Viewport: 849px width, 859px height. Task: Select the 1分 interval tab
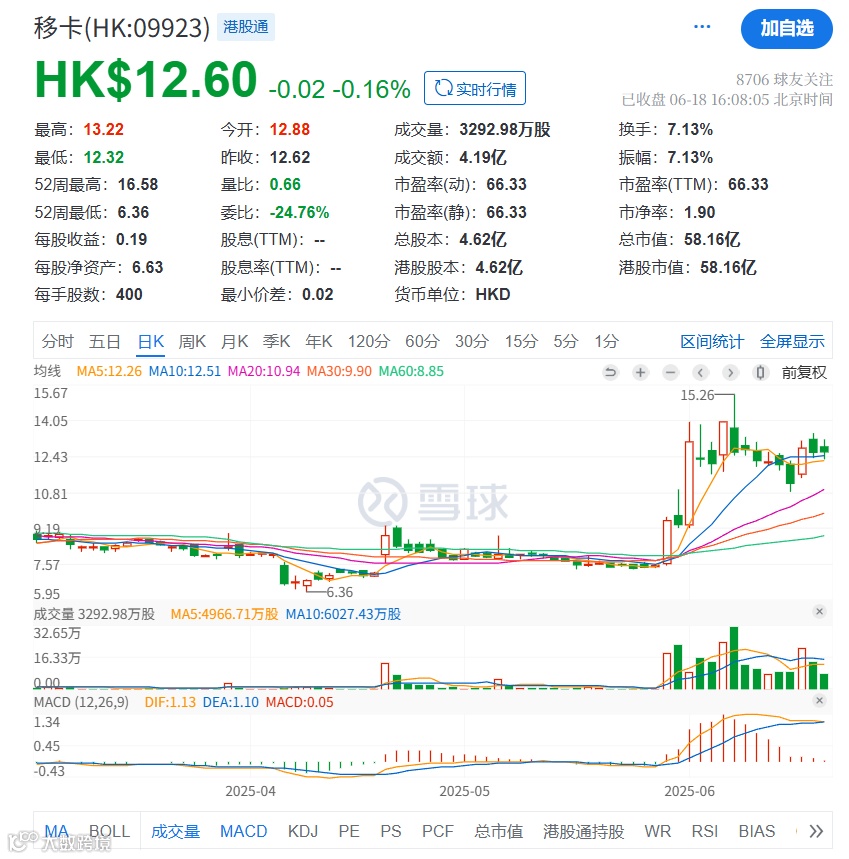point(607,341)
